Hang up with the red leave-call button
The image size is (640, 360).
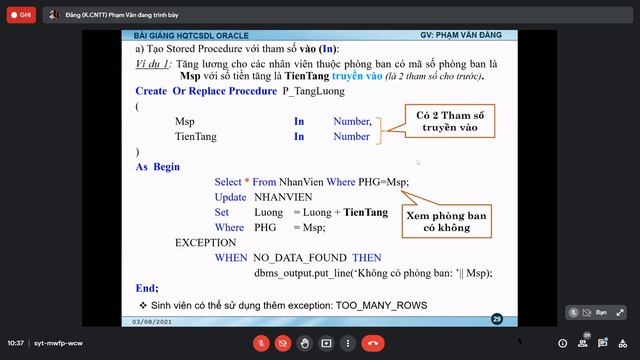pyautogui.click(x=373, y=343)
